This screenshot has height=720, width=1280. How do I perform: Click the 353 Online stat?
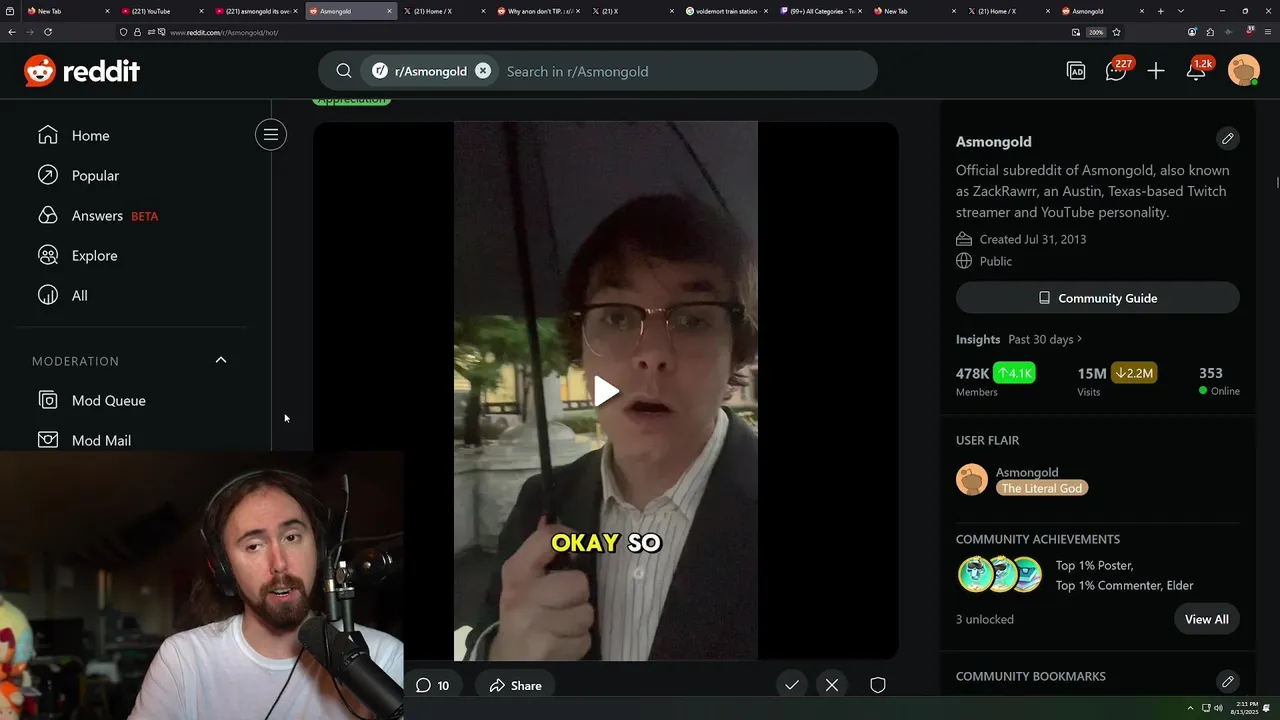[1219, 381]
